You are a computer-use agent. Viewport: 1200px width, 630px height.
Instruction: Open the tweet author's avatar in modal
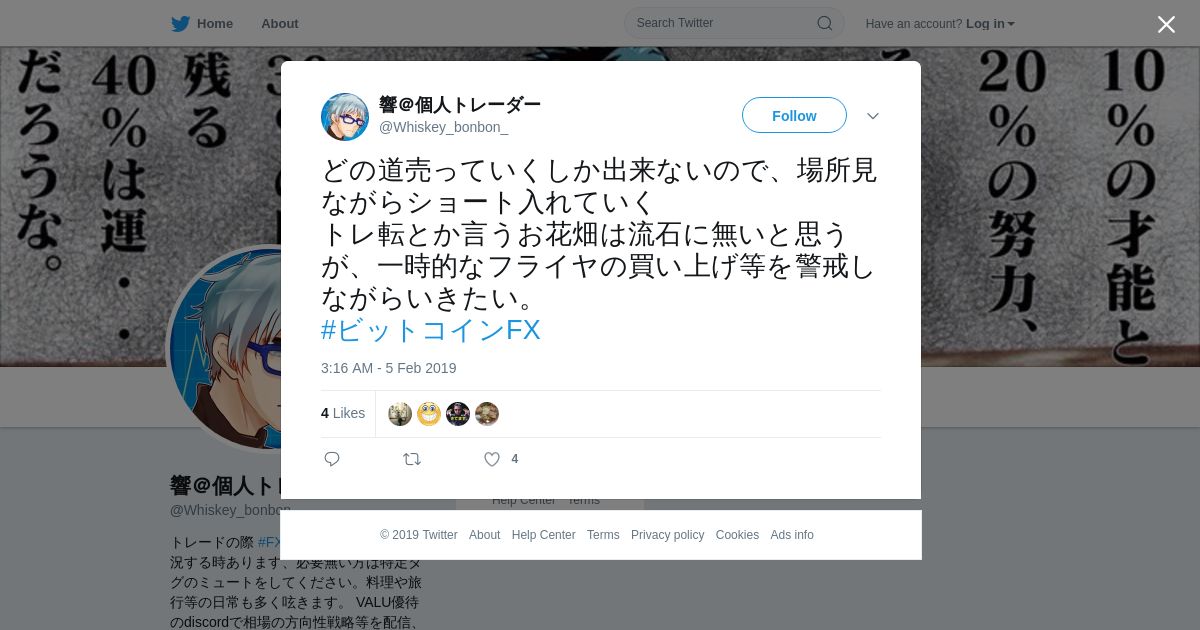click(x=345, y=117)
